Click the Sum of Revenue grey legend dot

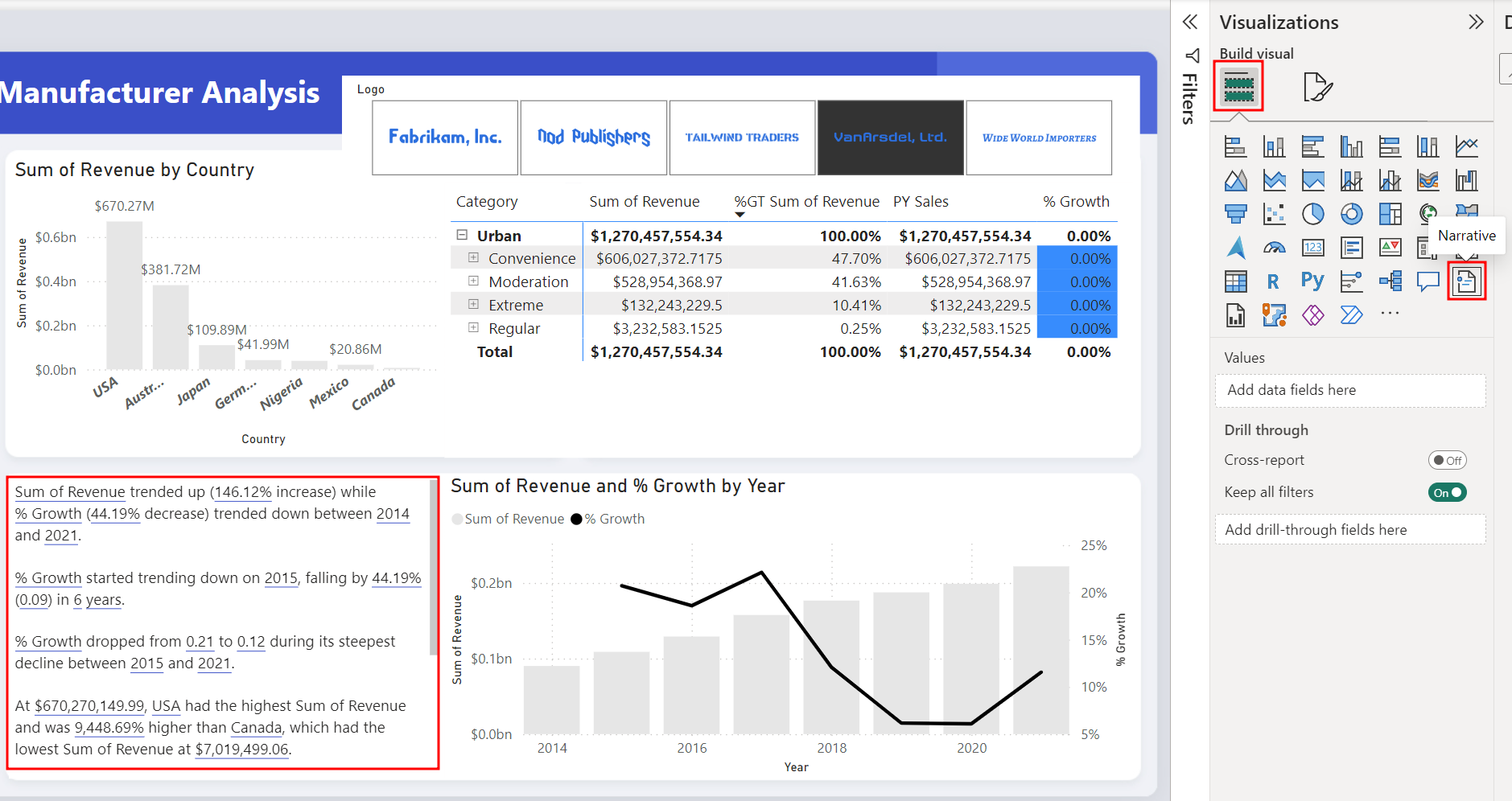pos(457,519)
